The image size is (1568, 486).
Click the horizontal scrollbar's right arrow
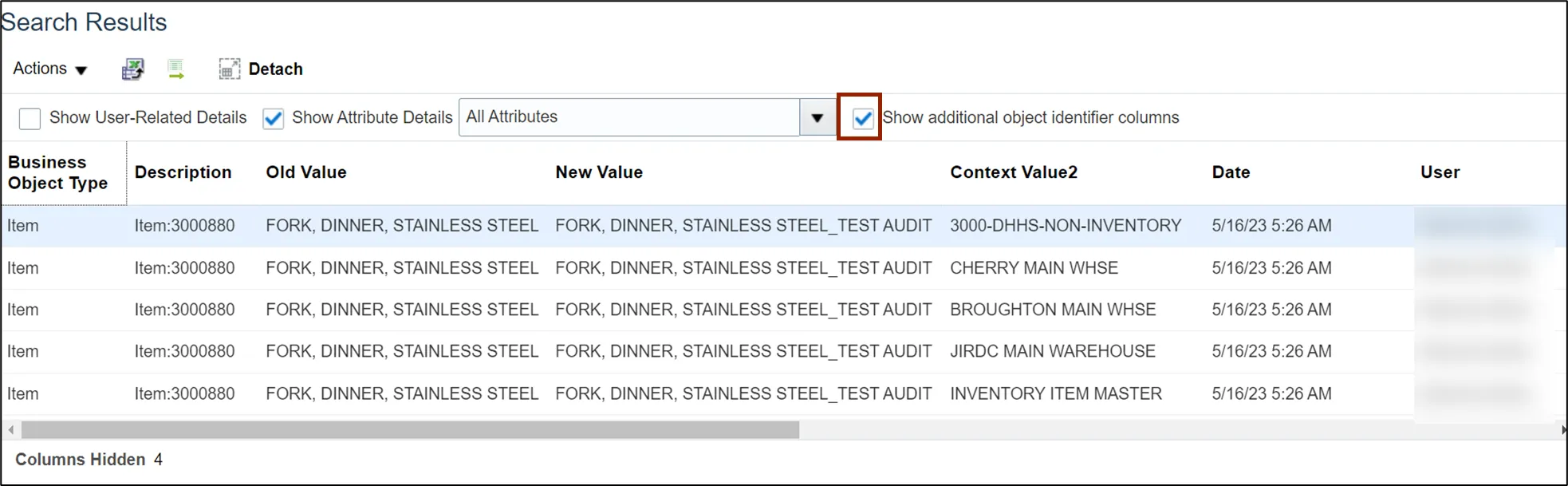(x=1562, y=430)
